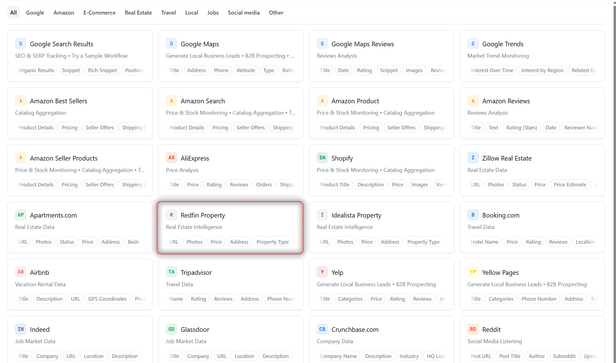
Task: Click the Google Maps card icon
Action: 171,44
